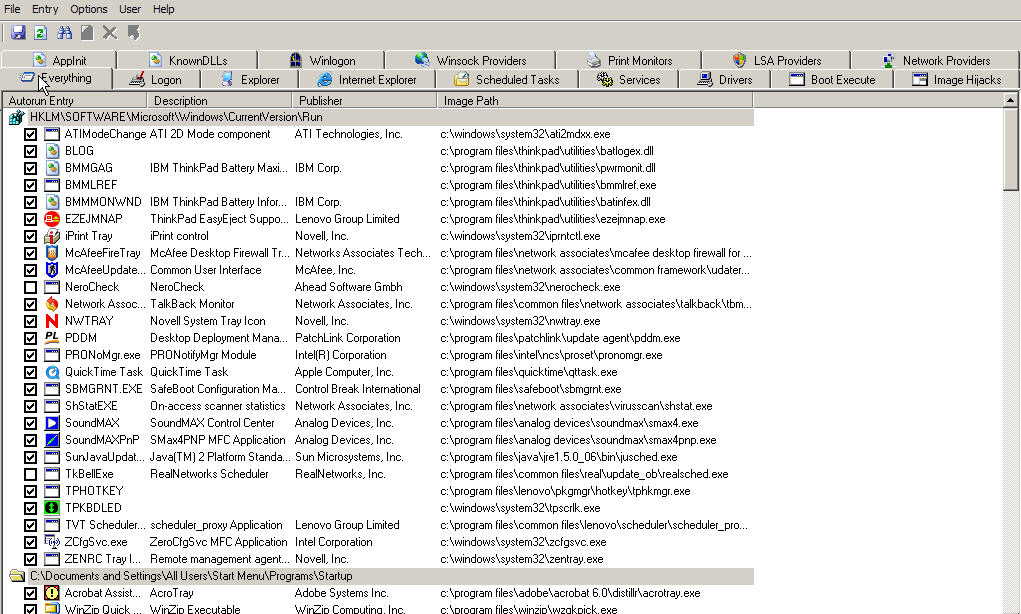Click the ZCfgSvc.exe entry icon
Viewport: 1021px width, 614px height.
pos(52,542)
